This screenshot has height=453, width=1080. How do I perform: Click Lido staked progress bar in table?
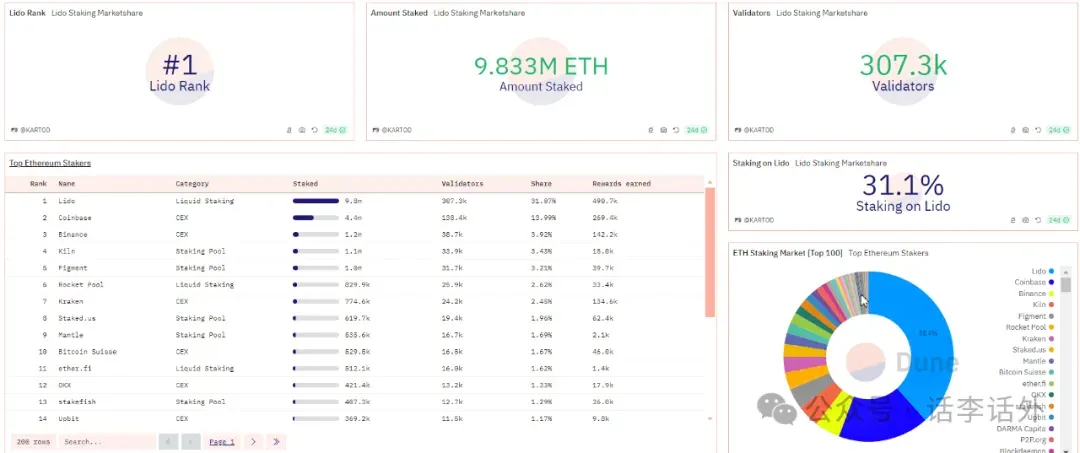315,201
